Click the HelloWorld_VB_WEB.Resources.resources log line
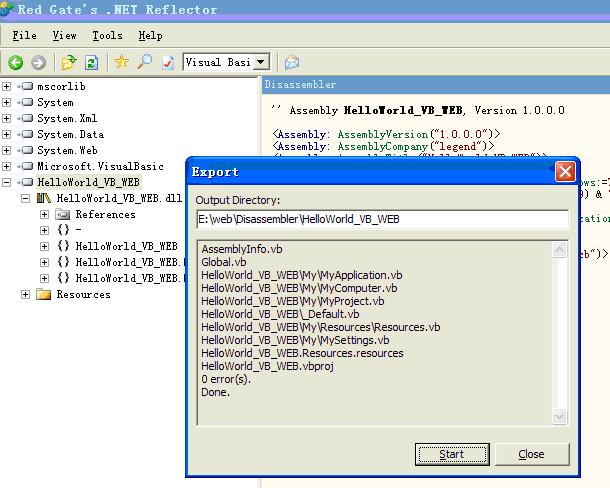This screenshot has height=488, width=610. pyautogui.click(x=303, y=353)
